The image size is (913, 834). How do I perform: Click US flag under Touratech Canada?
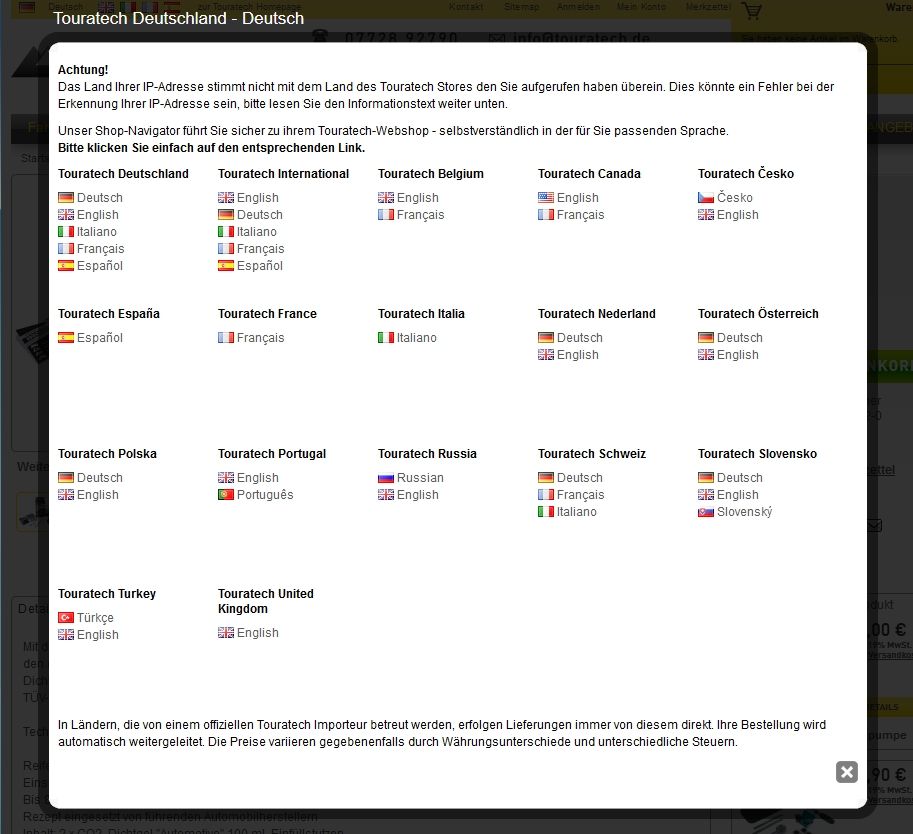click(x=546, y=198)
